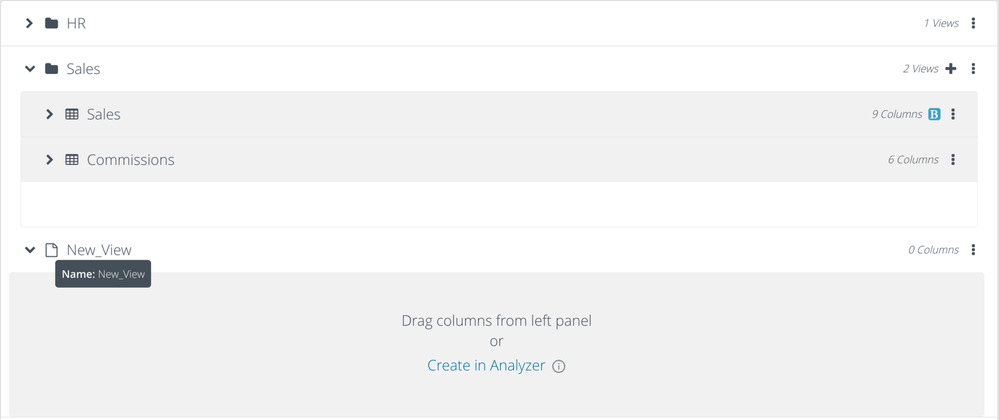
Task: Expand the HR folder
Action: click(29, 23)
